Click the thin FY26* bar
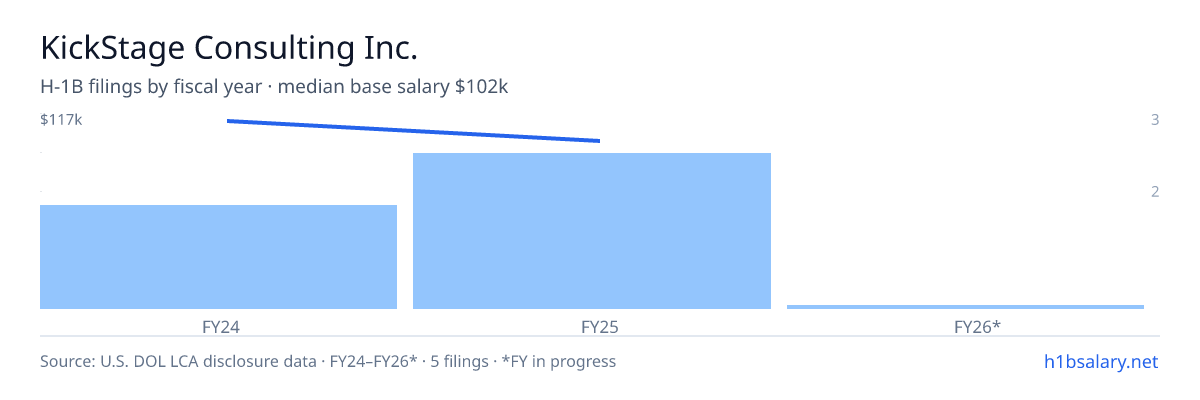 (x=965, y=306)
